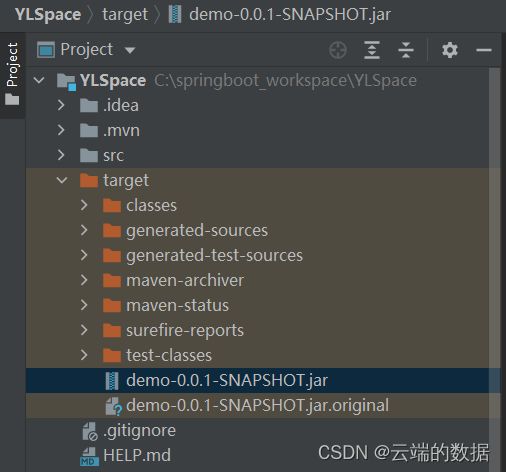Click YLSpace in the breadcrumb bar
Image resolution: width=506 pixels, height=472 pixels.
click(x=48, y=15)
